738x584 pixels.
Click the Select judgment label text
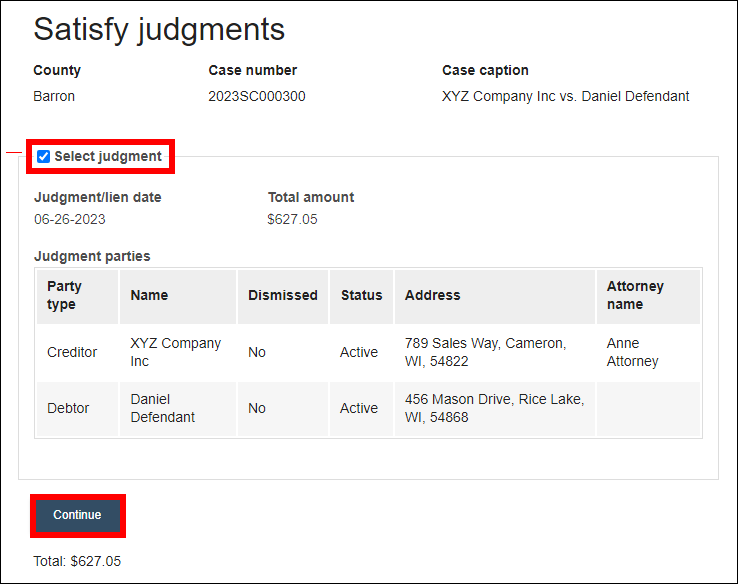tap(107, 156)
